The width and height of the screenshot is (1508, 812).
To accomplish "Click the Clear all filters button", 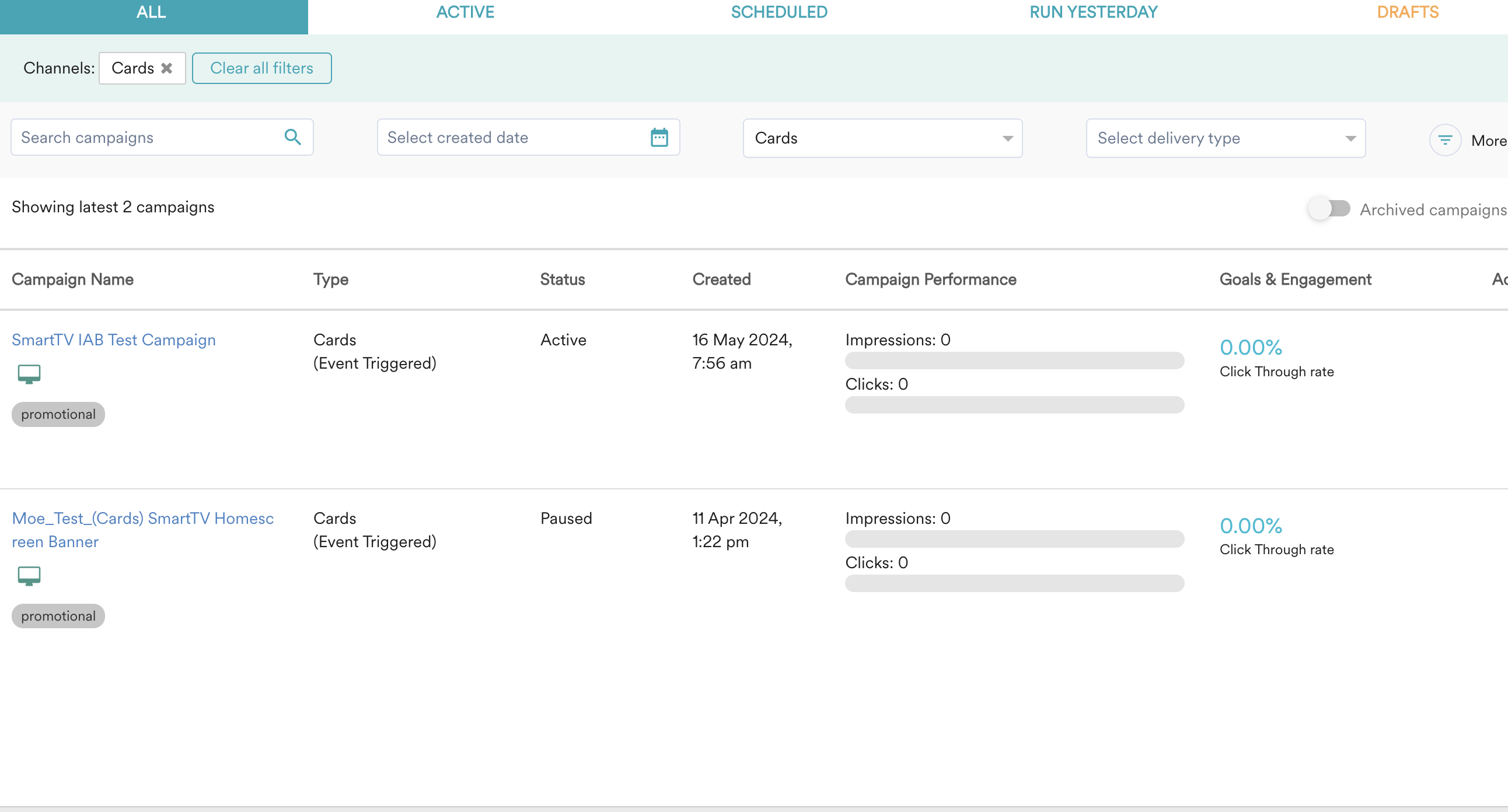I will 261,68.
